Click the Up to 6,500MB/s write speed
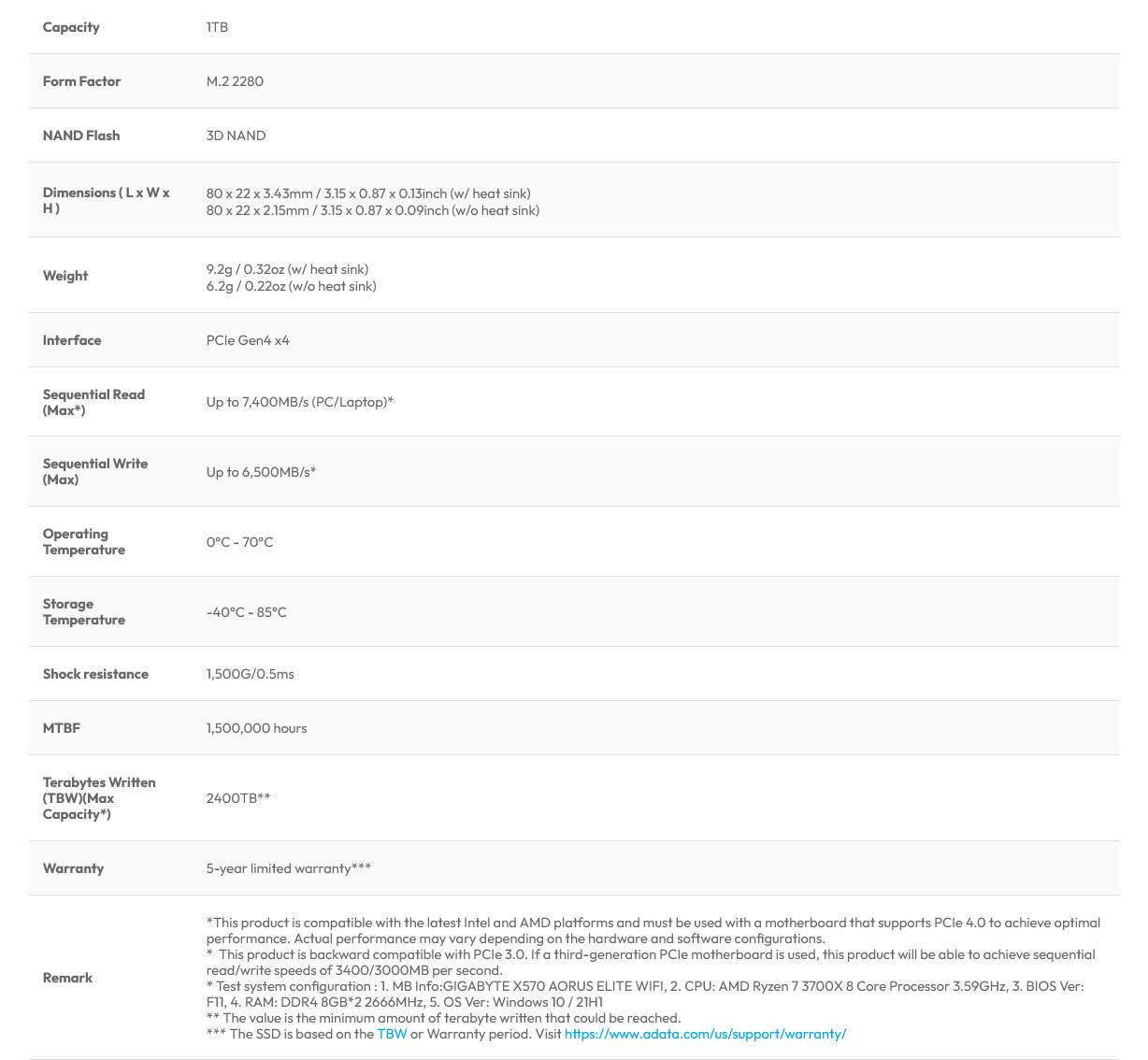This screenshot has height=1060, width=1148. pos(262,472)
